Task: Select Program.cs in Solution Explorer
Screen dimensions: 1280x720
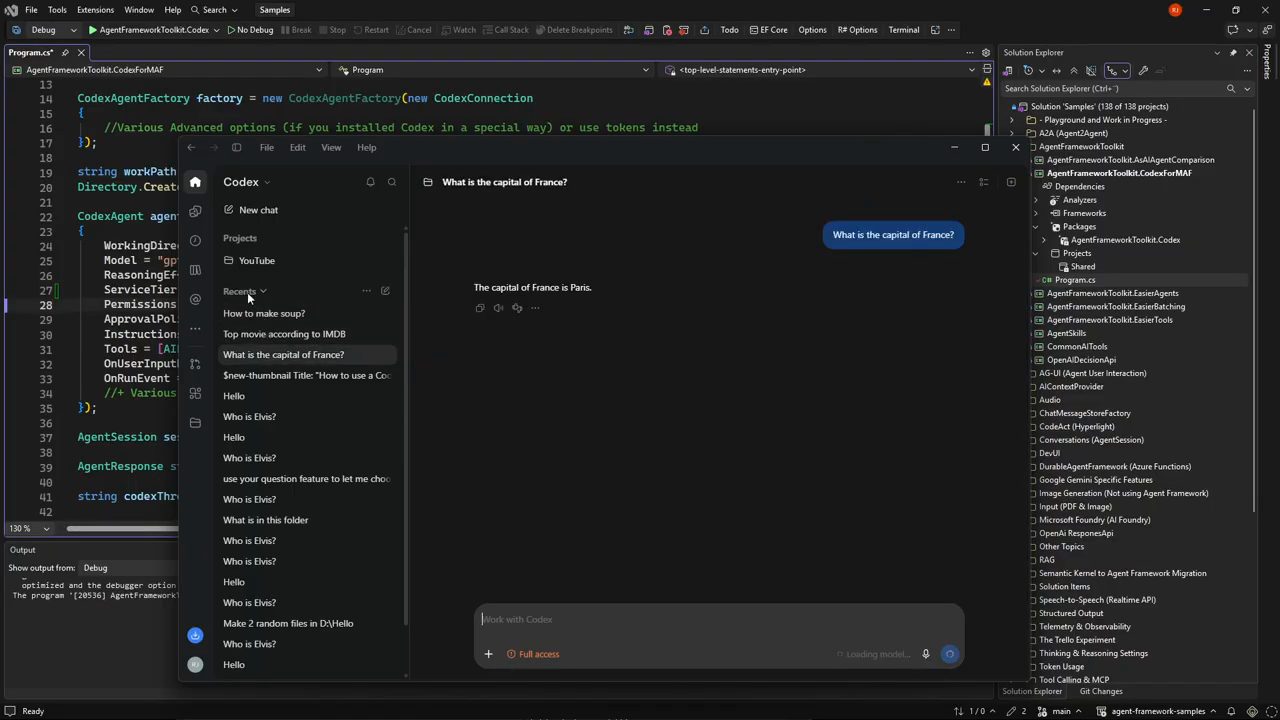Action: click(x=1075, y=280)
